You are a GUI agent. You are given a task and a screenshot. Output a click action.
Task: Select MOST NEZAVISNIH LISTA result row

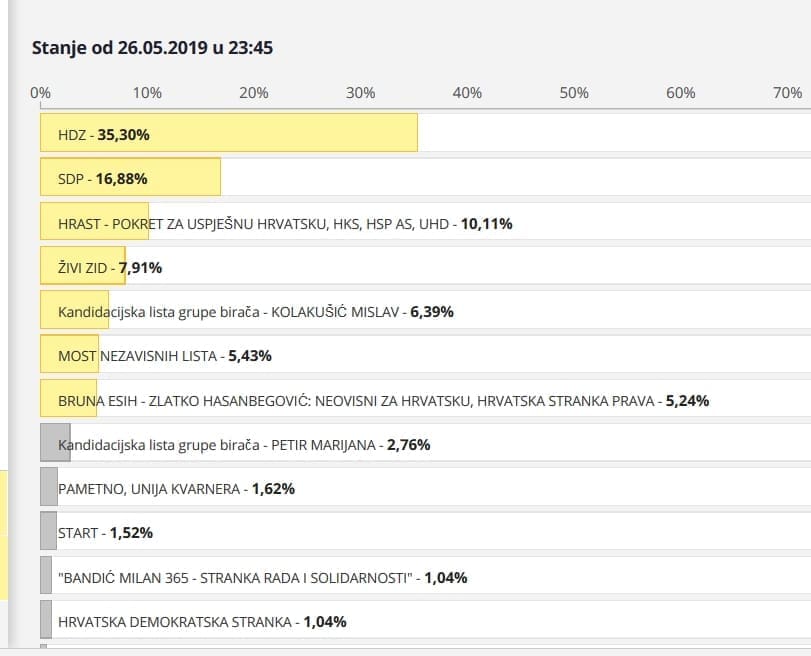[x=165, y=355]
